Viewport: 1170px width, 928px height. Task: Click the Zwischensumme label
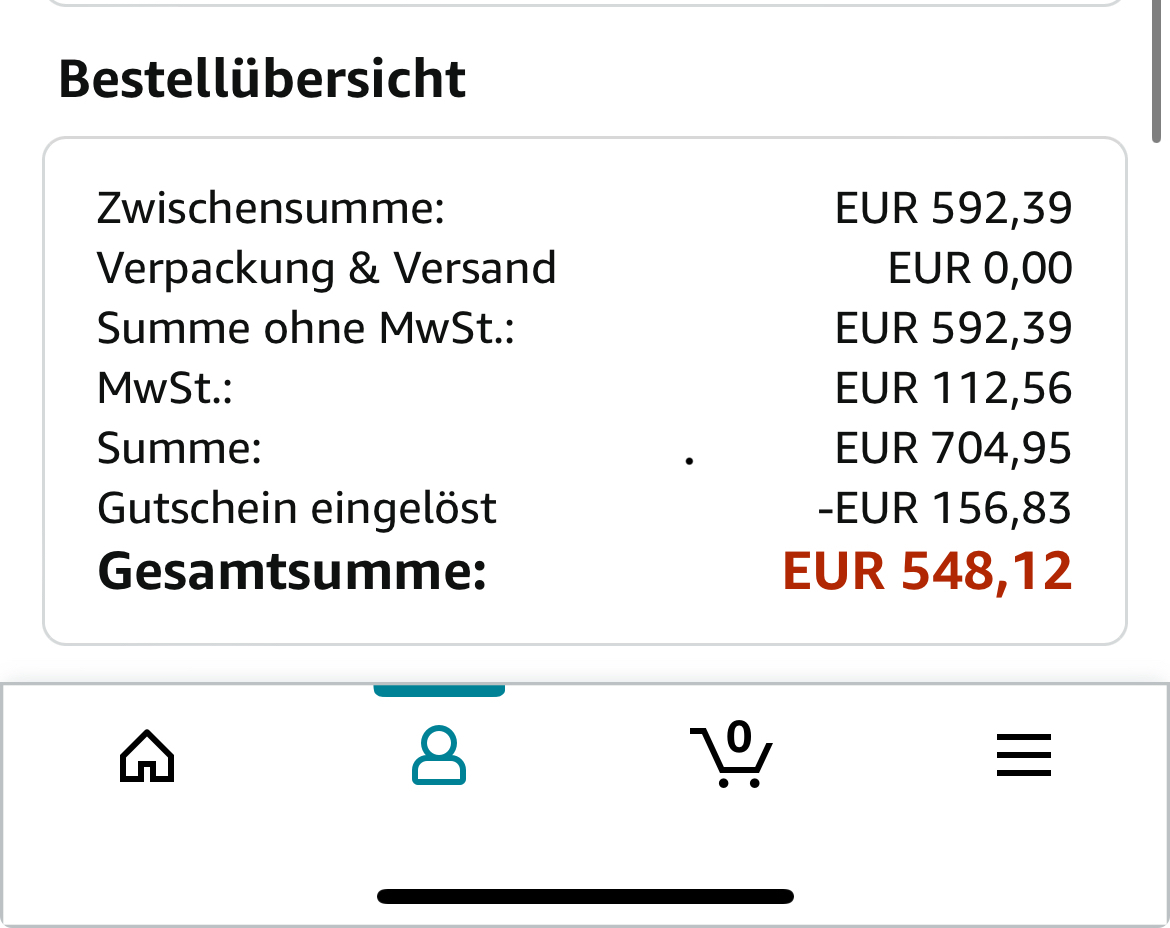tap(271, 207)
